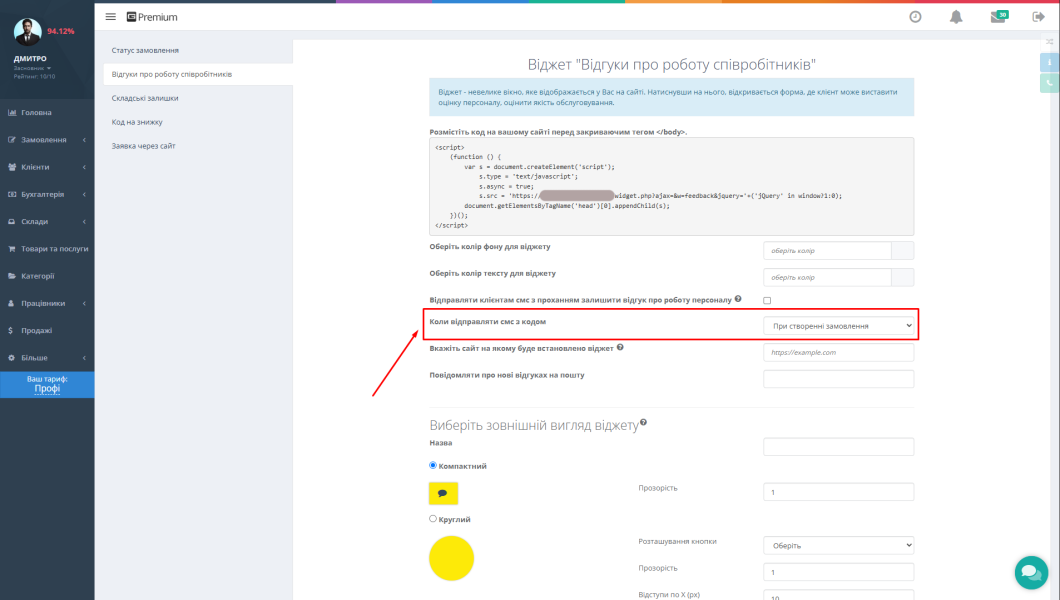
Task: Open the SMS sending time dropdown
Action: click(x=838, y=325)
